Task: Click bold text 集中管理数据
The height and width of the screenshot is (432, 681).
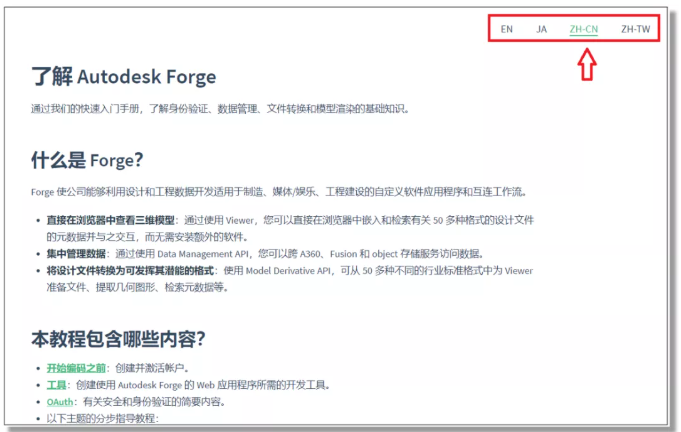Action: point(76,254)
